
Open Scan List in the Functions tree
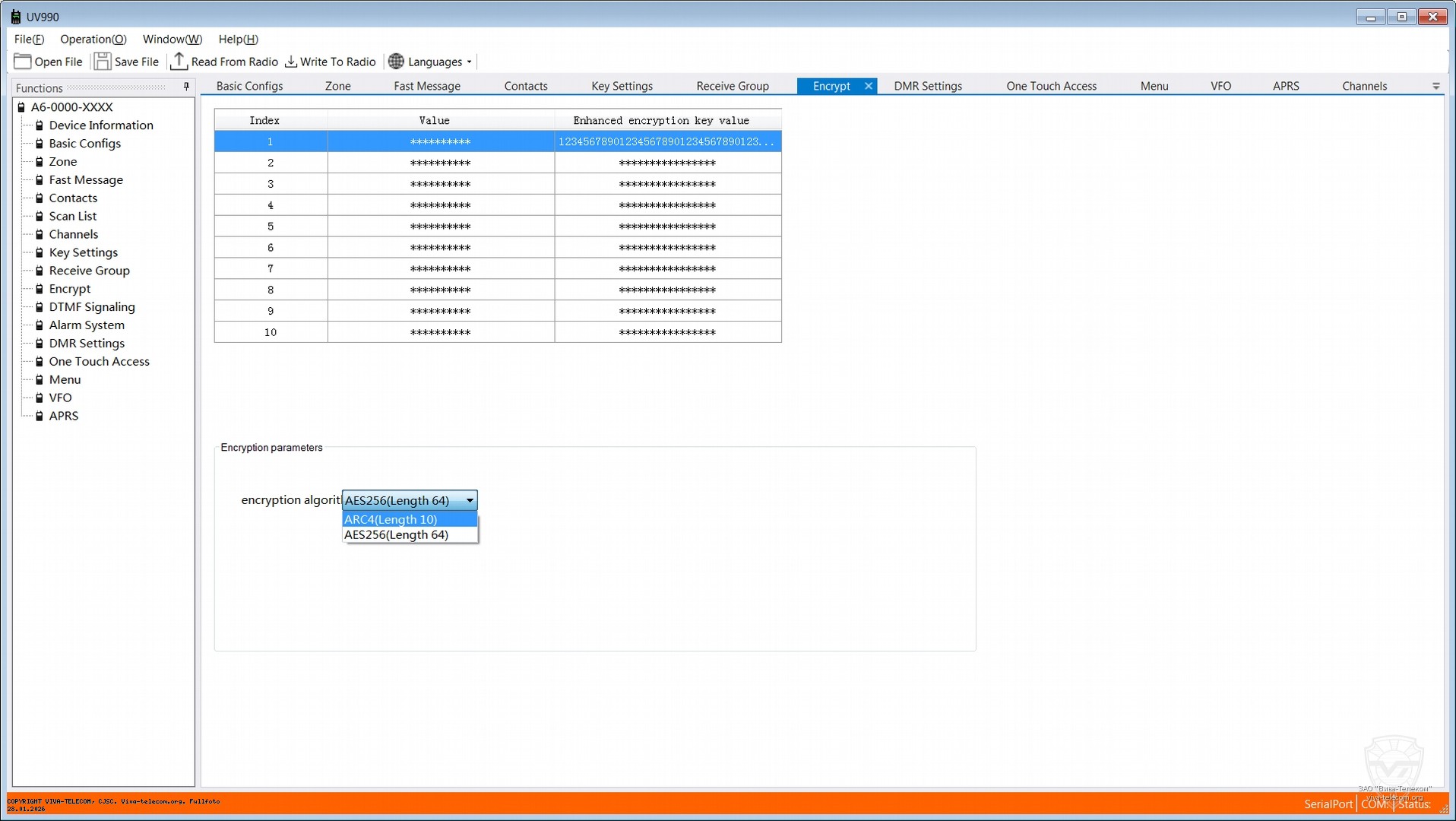(73, 216)
